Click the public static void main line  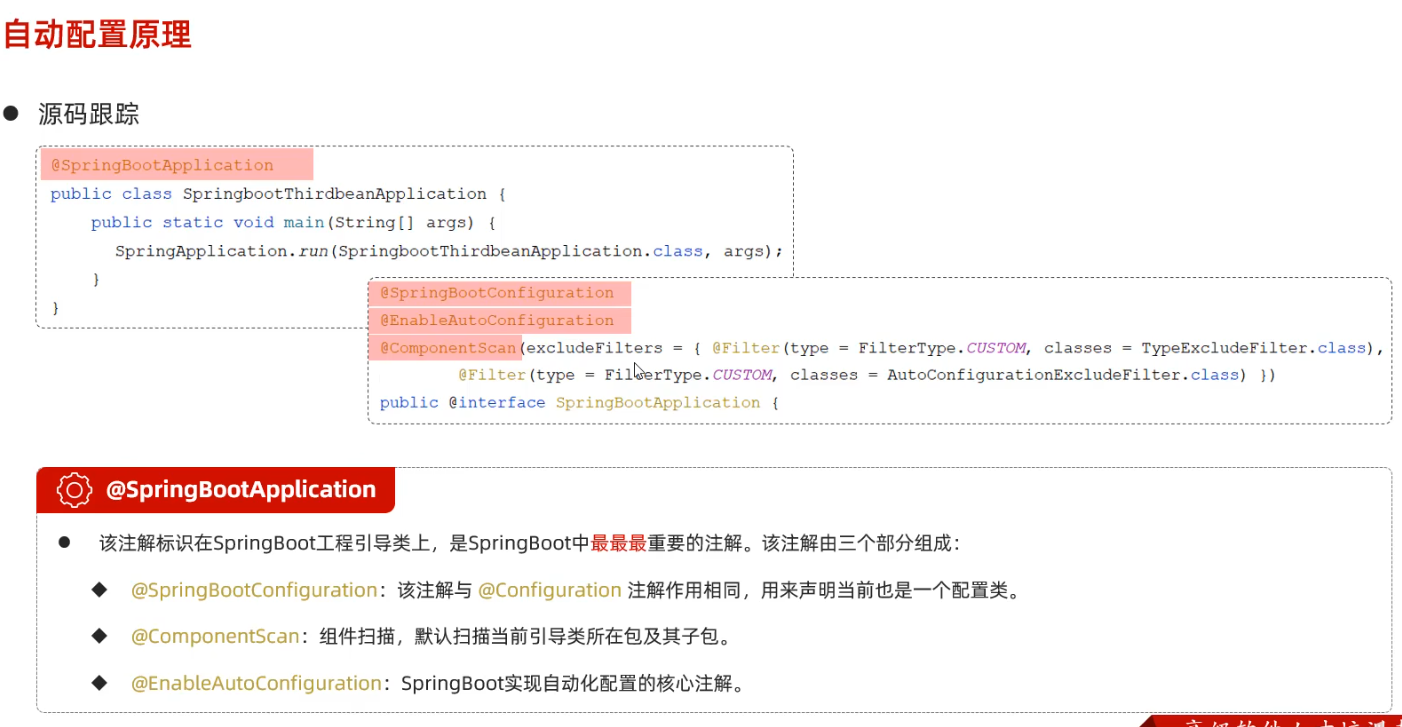pyautogui.click(x=293, y=222)
